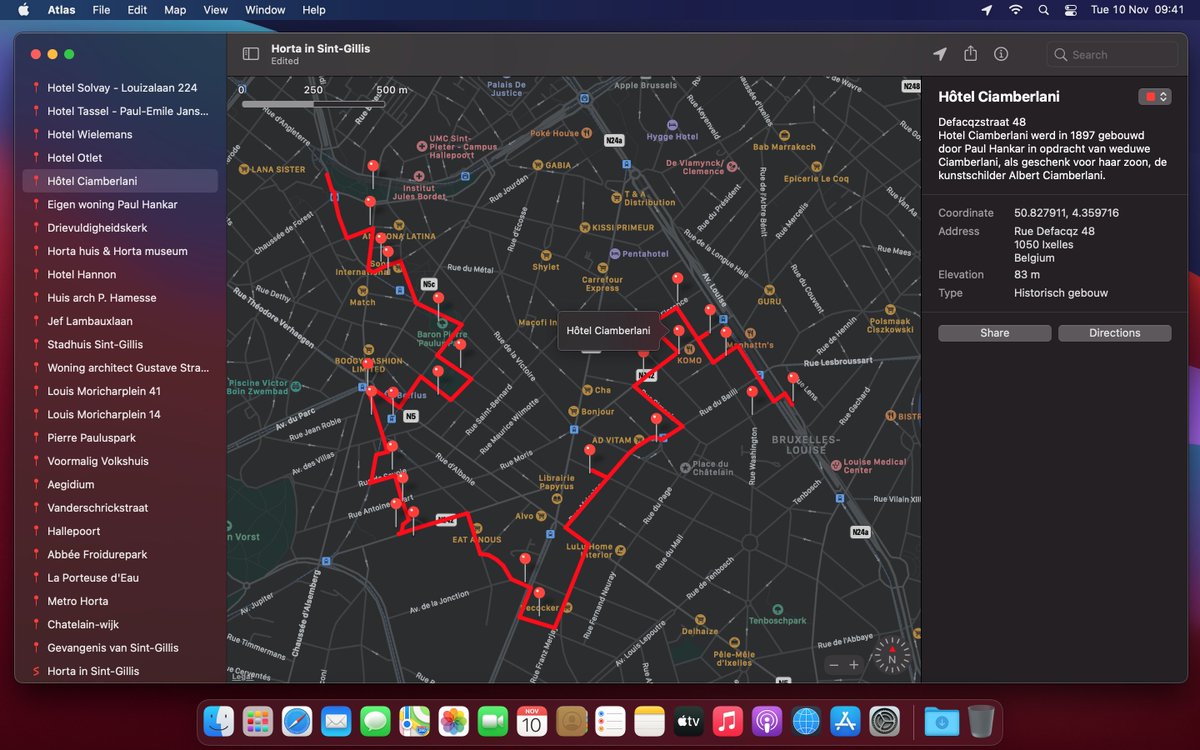Select Metro Horta in sidebar
This screenshot has width=1200, height=750.
[x=120, y=601]
